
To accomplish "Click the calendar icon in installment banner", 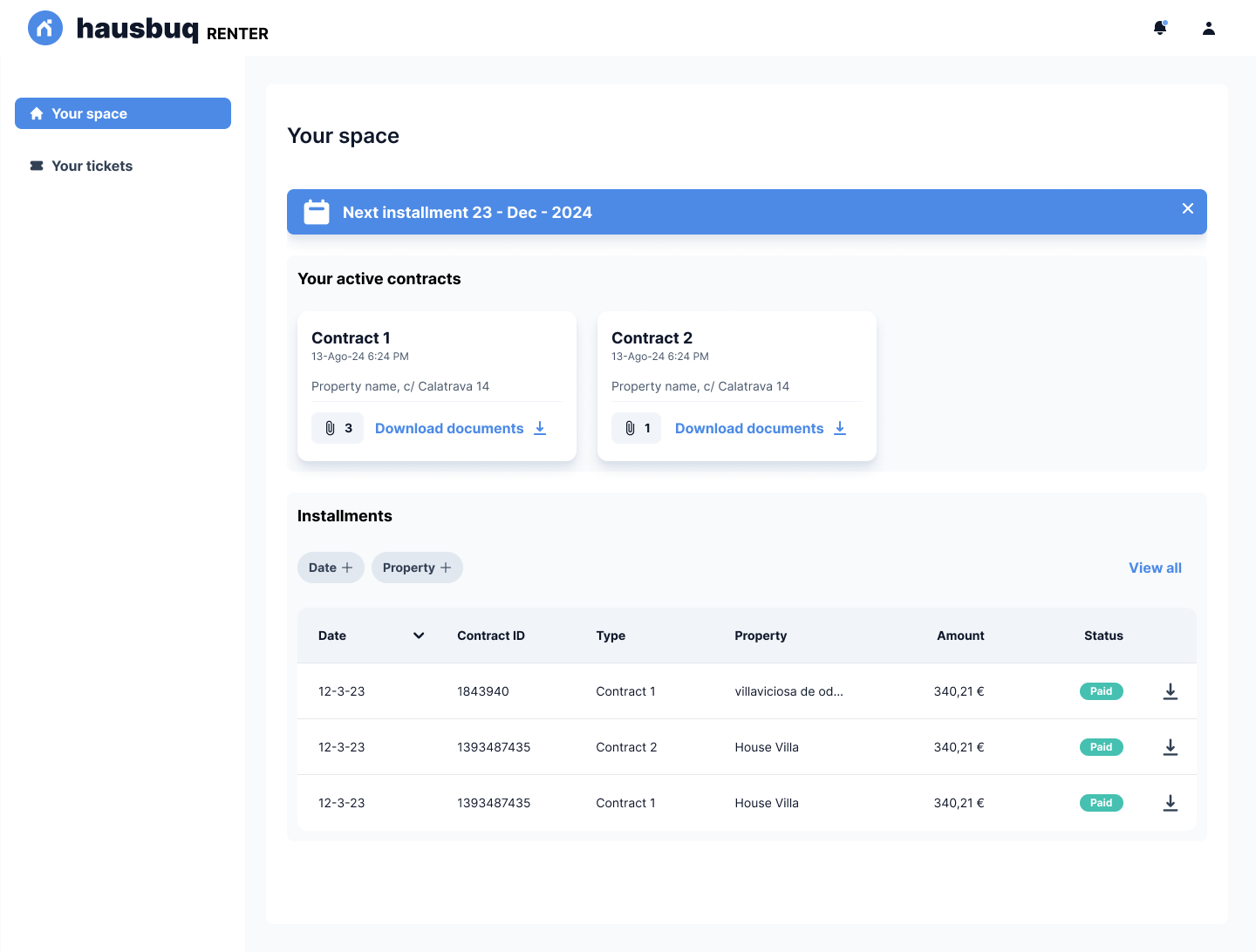I will [x=317, y=212].
